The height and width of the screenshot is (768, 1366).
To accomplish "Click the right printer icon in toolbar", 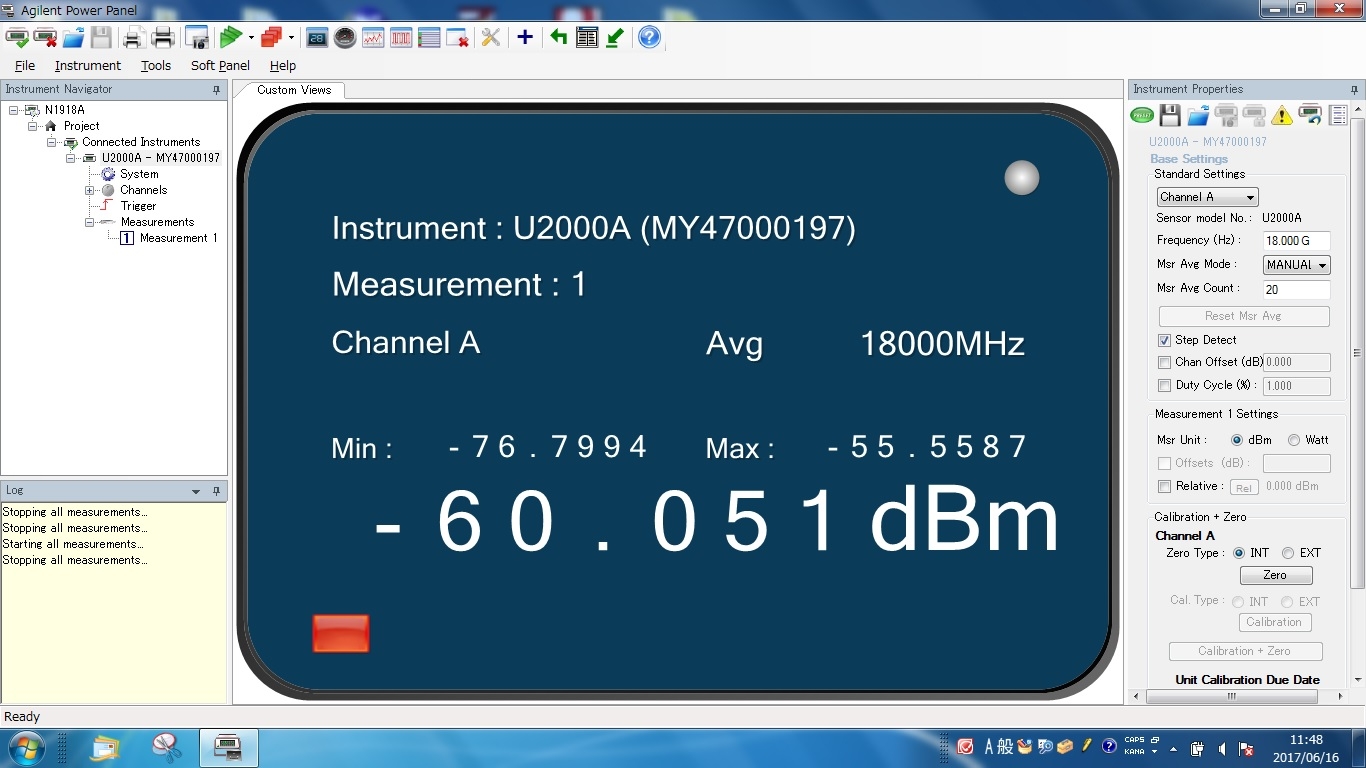I will click(163, 38).
